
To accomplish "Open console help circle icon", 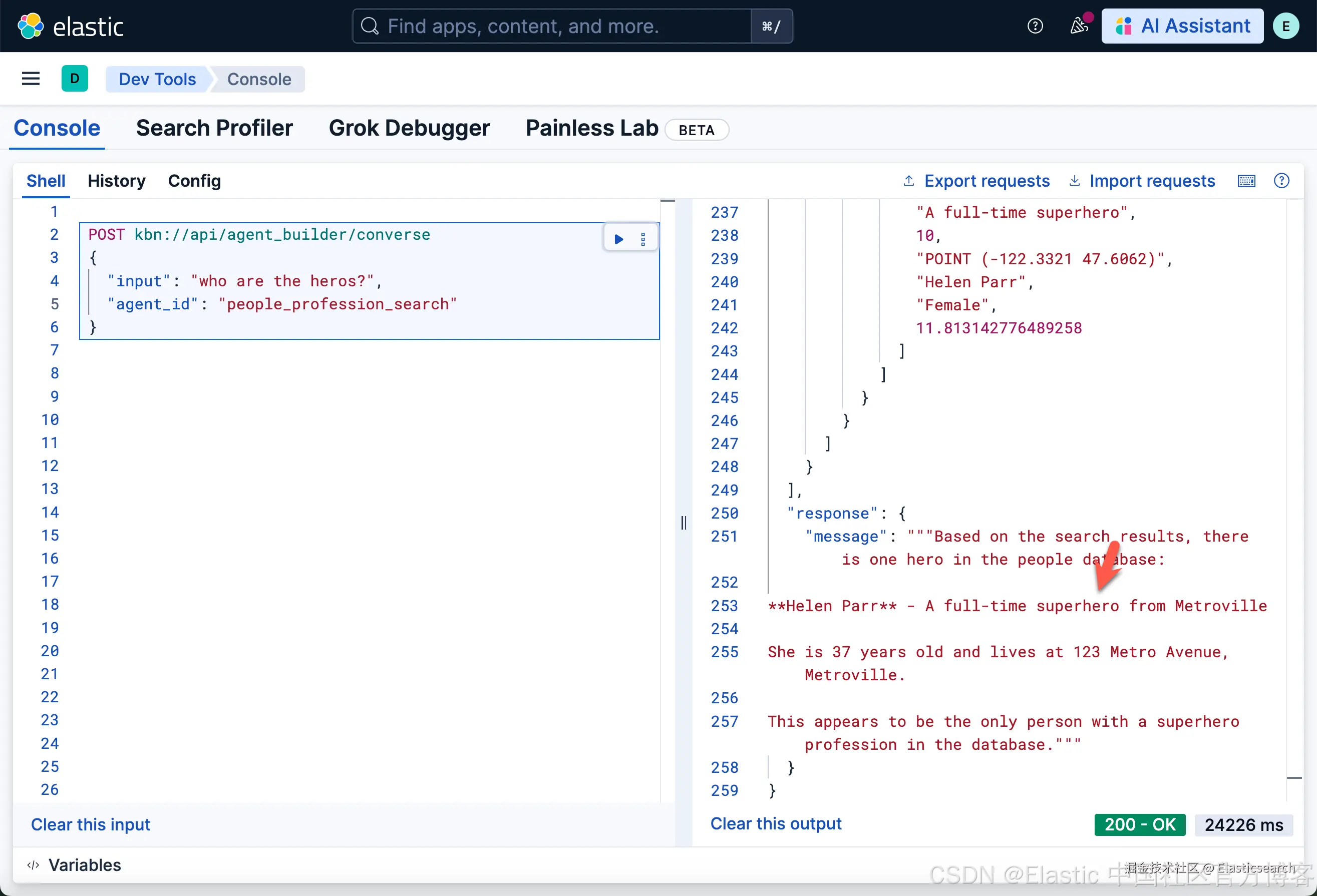I will click(x=1281, y=181).
